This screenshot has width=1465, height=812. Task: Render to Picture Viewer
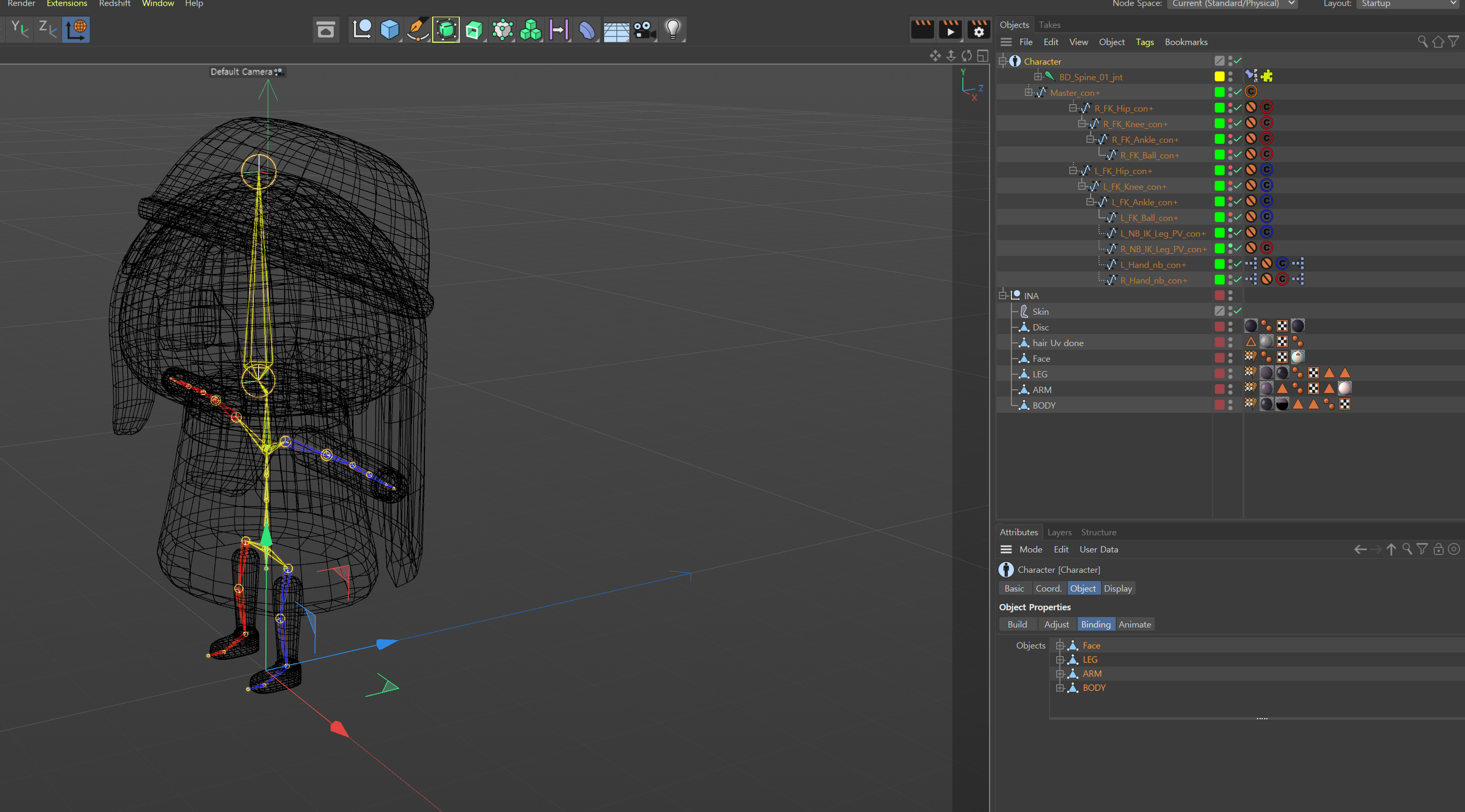pos(950,30)
